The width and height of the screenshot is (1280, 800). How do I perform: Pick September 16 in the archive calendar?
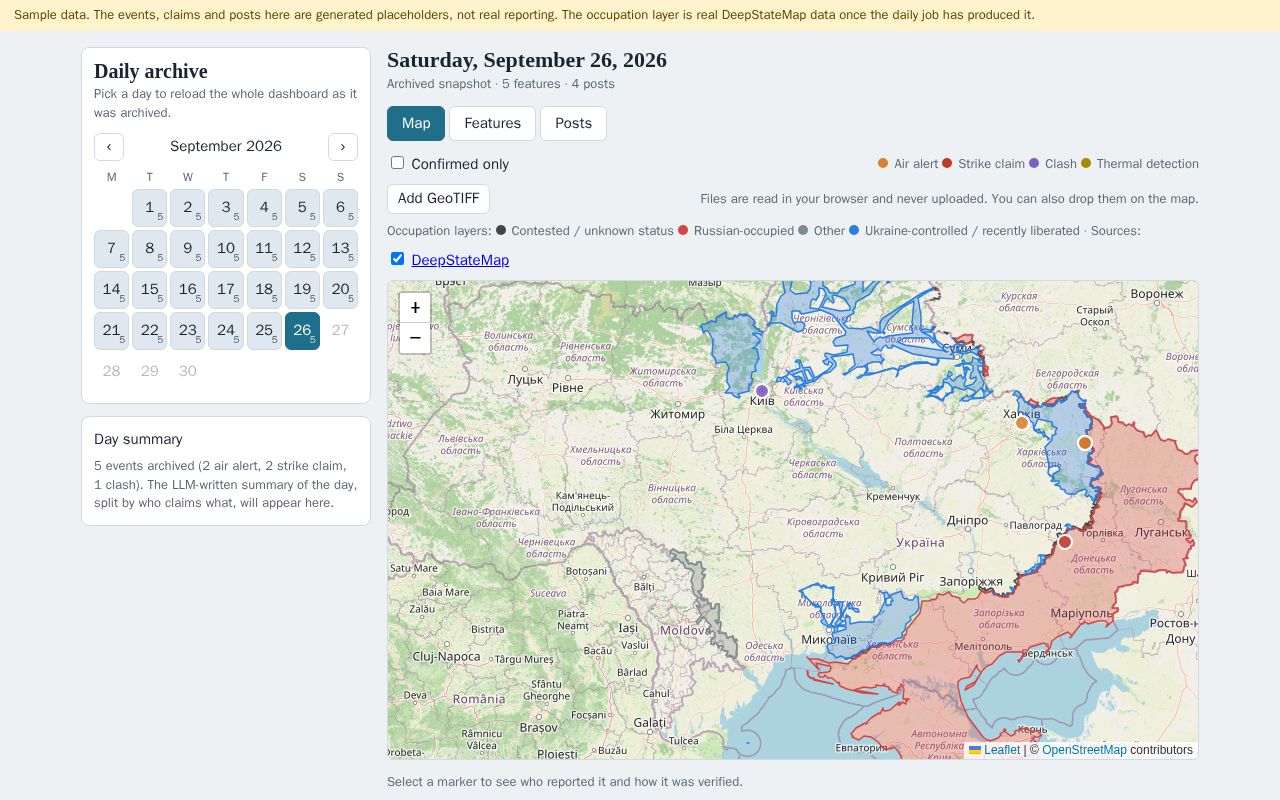point(187,290)
